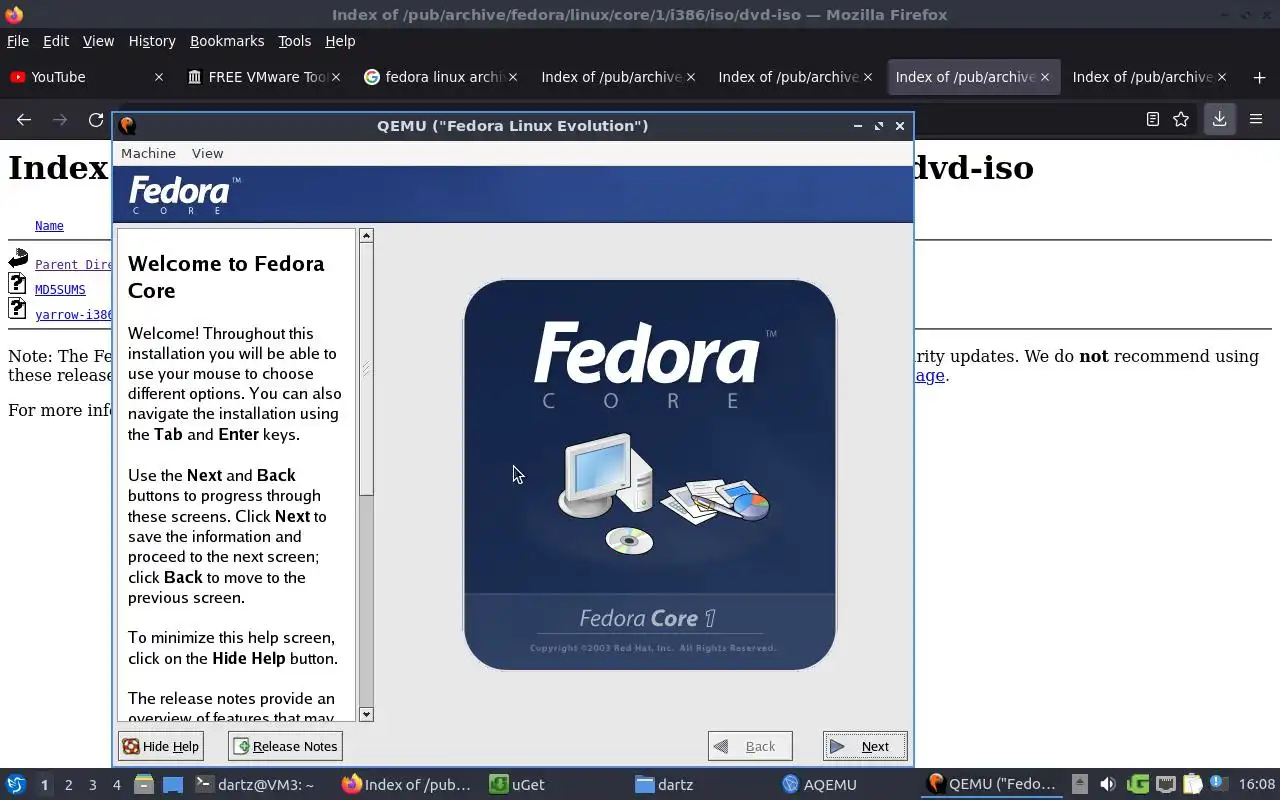
Task: Click the Firefox forward arrow
Action: pyautogui.click(x=60, y=120)
